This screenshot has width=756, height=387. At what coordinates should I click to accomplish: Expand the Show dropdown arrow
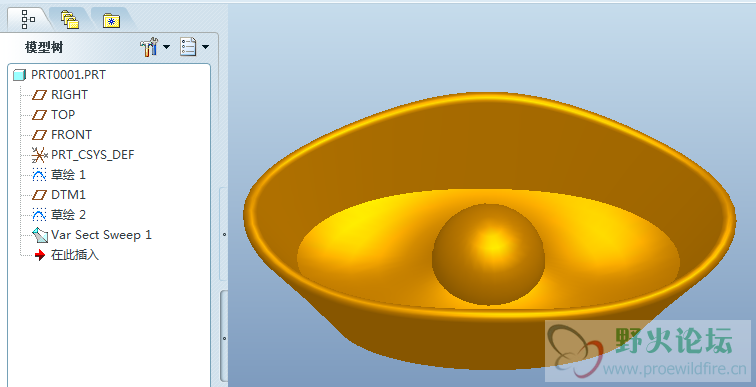point(205,47)
